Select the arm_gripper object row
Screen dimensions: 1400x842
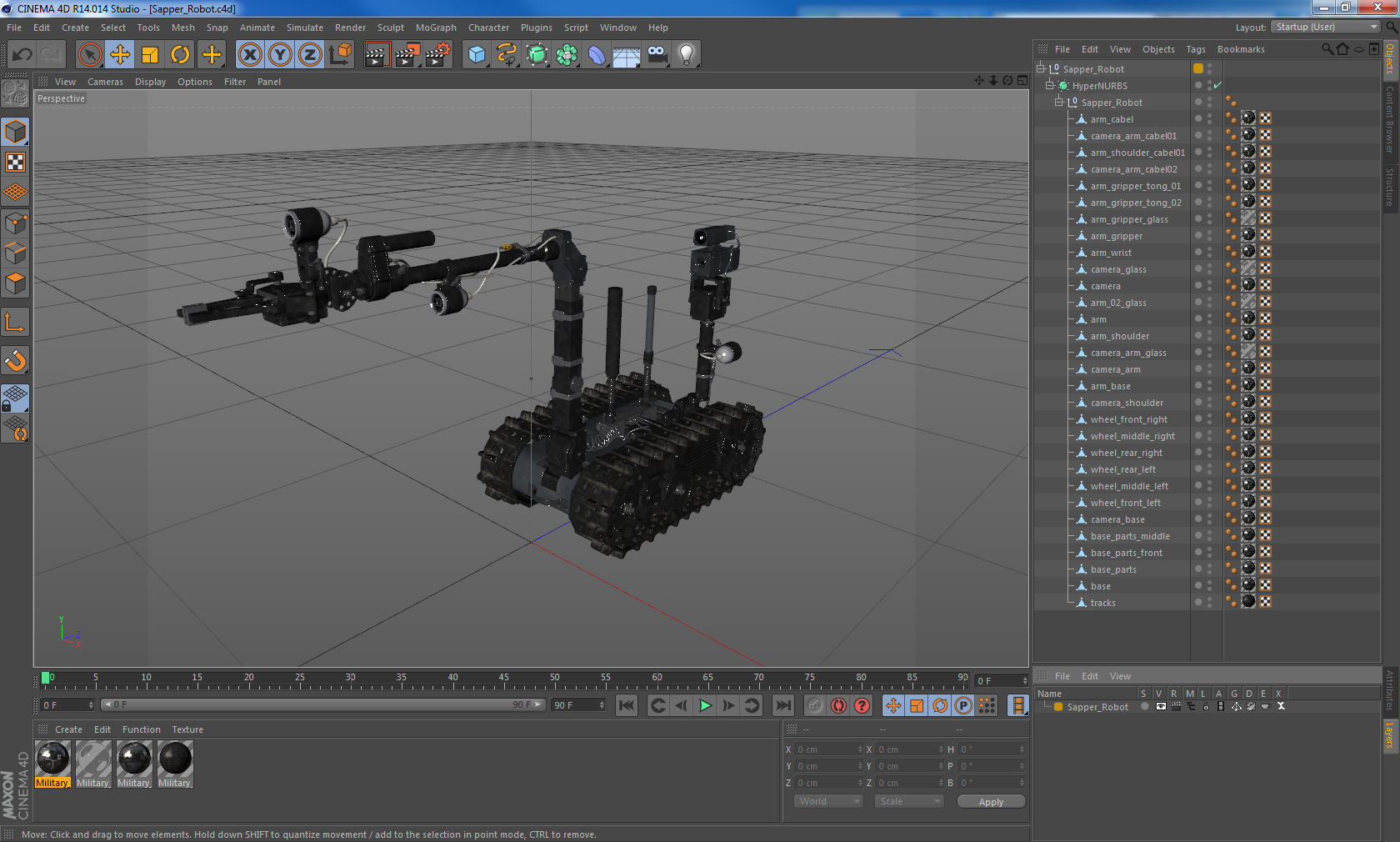click(1116, 236)
